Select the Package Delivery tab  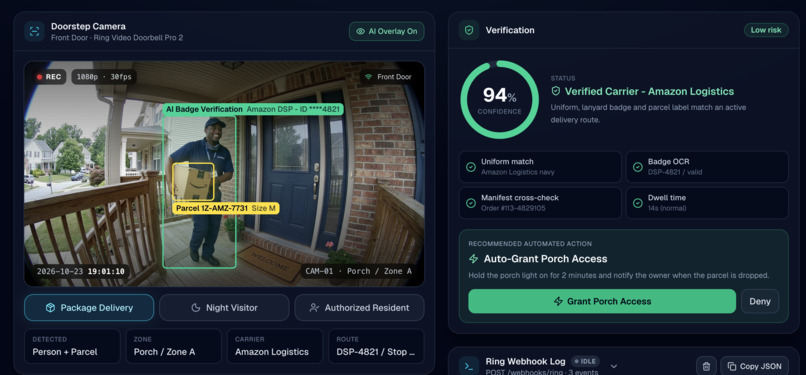click(89, 308)
